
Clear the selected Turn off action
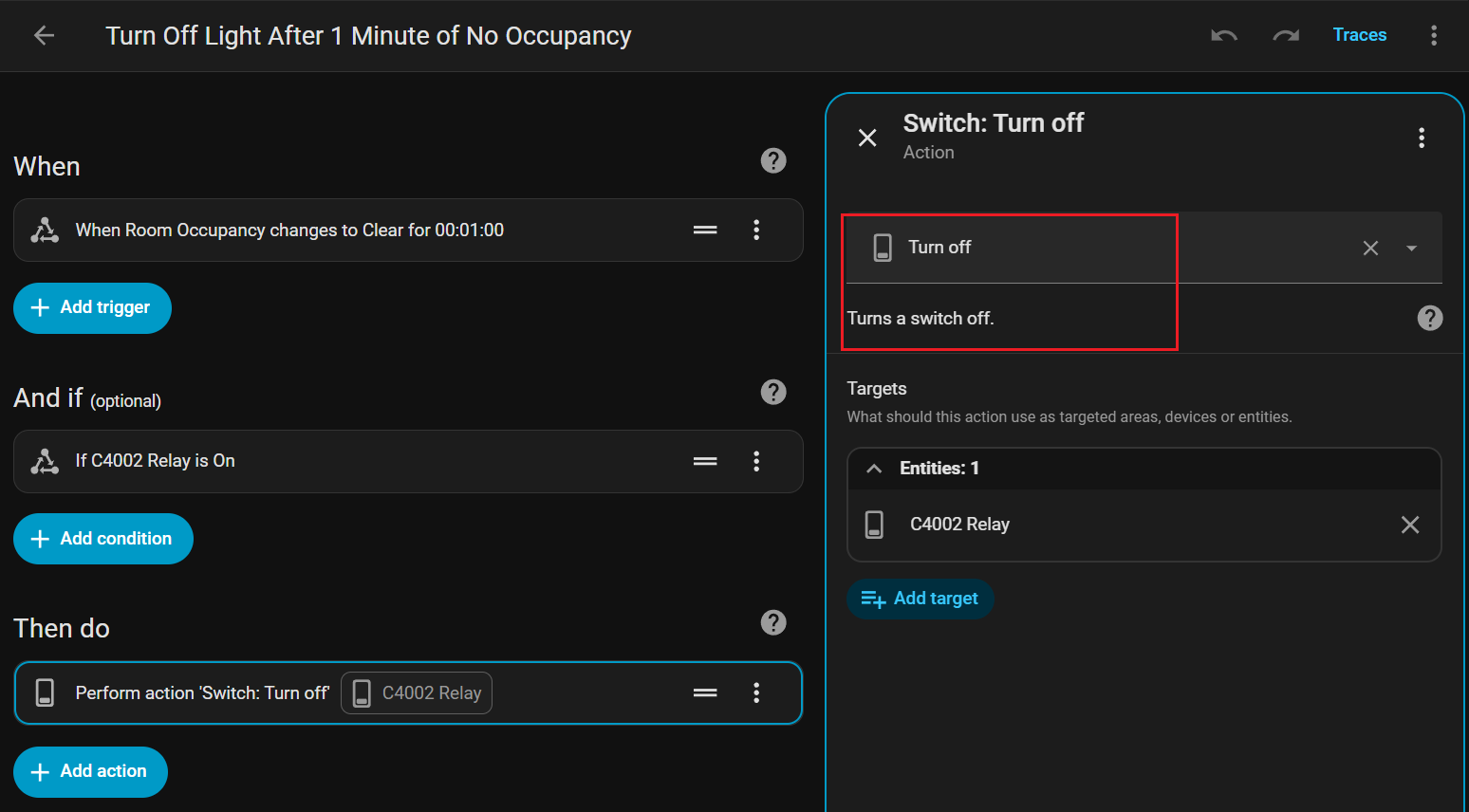click(1370, 249)
